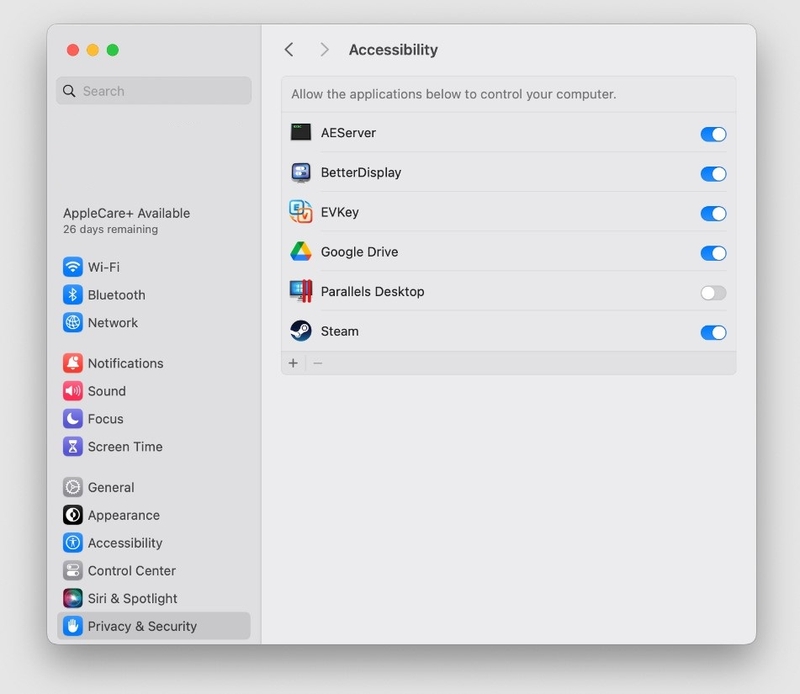Open Bluetooth settings
The image size is (800, 694).
[x=154, y=294]
